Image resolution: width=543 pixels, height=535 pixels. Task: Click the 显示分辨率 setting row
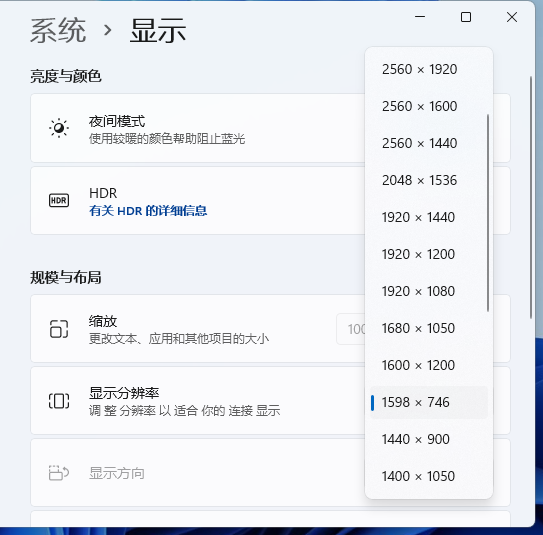[270, 401]
